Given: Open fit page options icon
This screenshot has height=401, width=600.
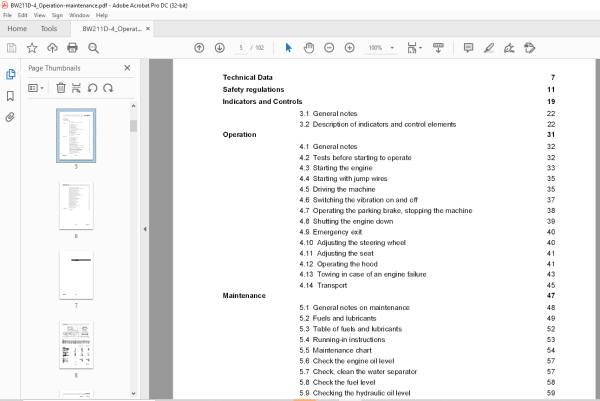Looking at the screenshot, I should coord(414,48).
